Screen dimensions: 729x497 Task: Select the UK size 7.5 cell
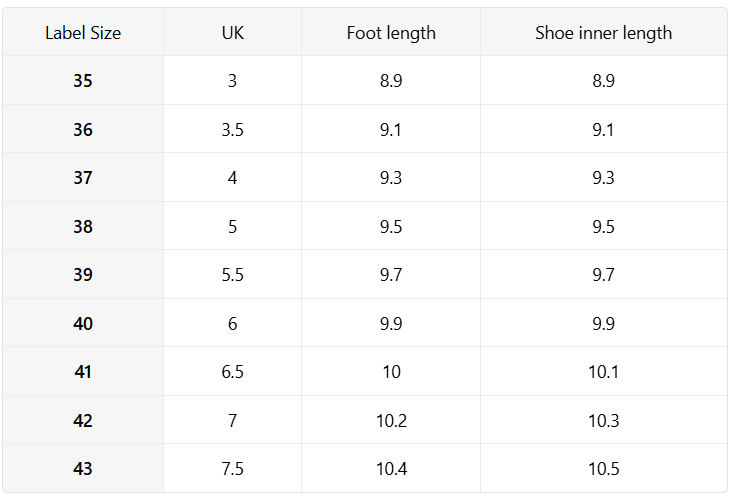[232, 468]
